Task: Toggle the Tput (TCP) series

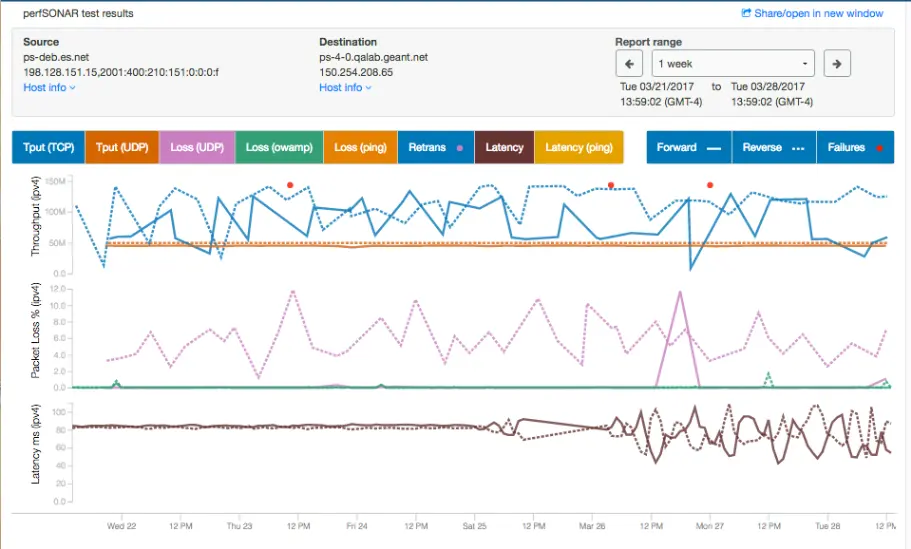Action: coord(49,148)
